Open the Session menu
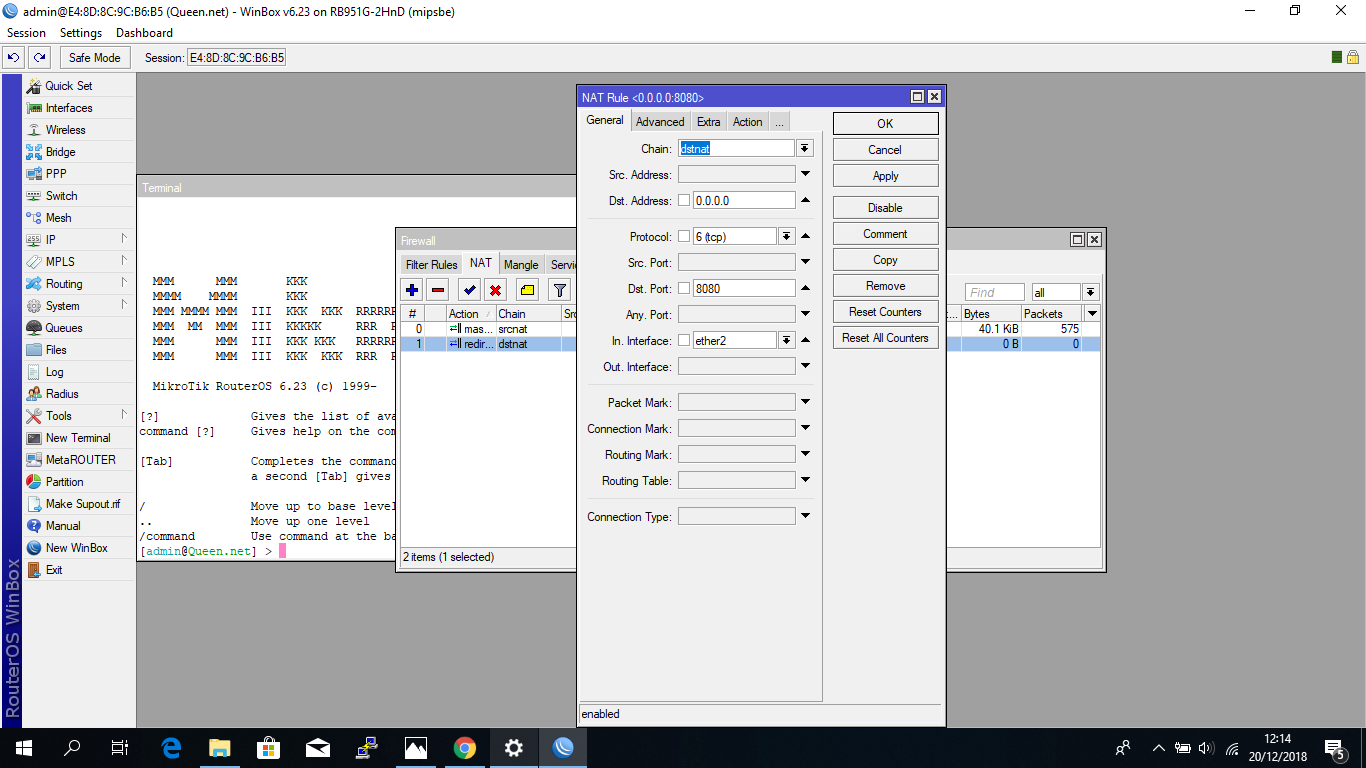 [x=26, y=33]
